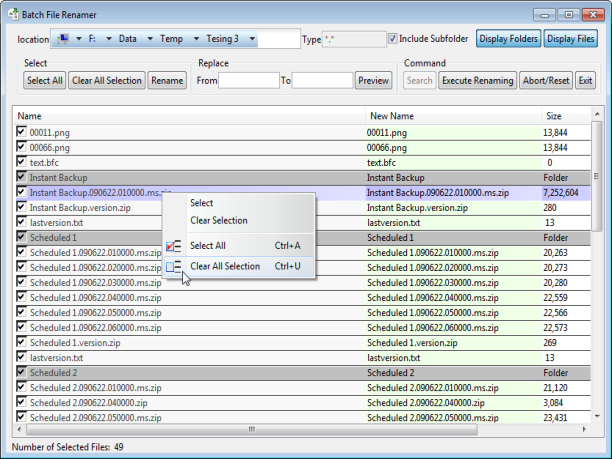612x459 pixels.
Task: Click the Clear All Selection icon in context menu
Action: tap(174, 267)
